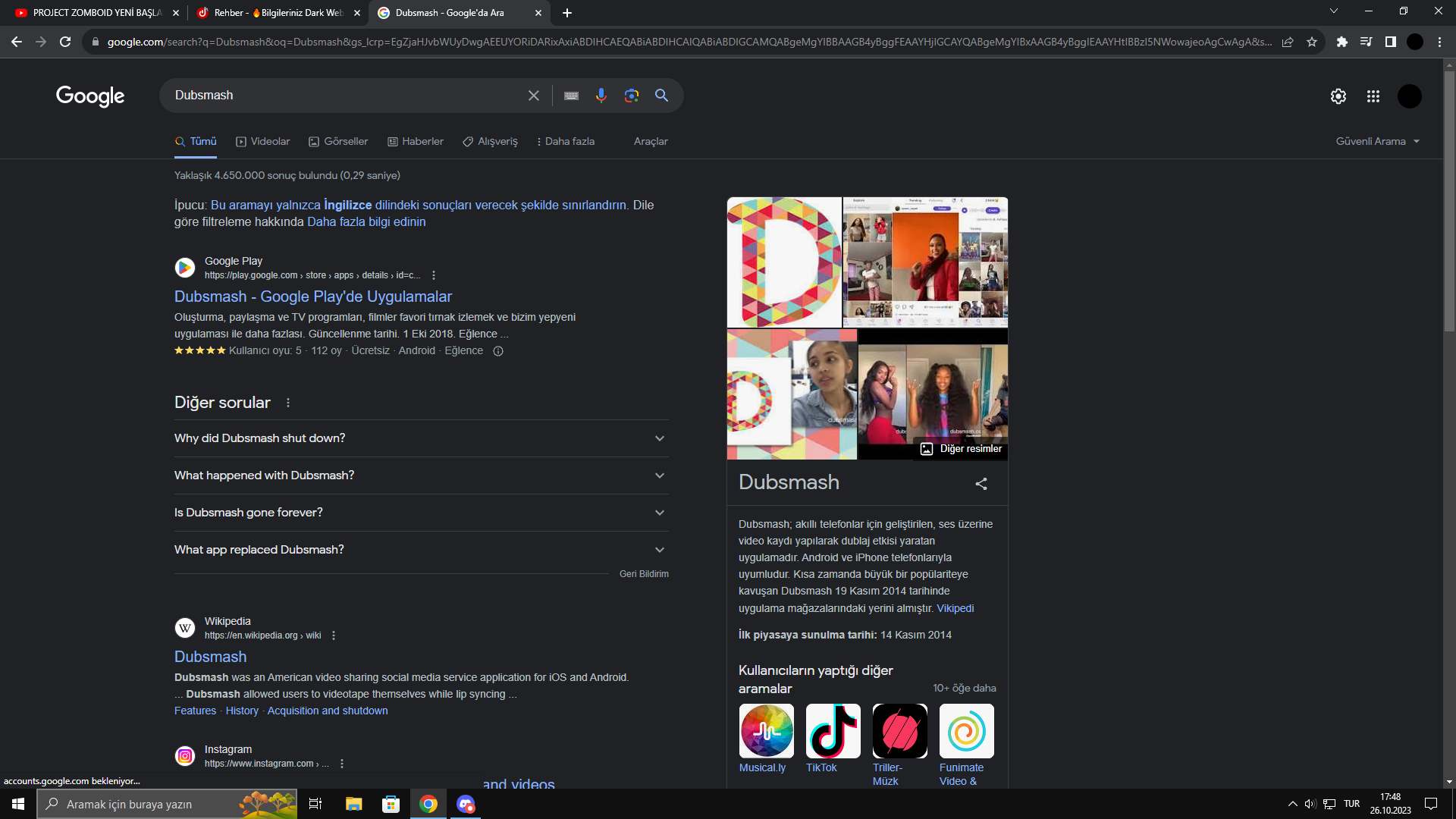This screenshot has width=1456, height=819.
Task: Click 'Daha fazla bilgi edinin' link
Action: [366, 222]
